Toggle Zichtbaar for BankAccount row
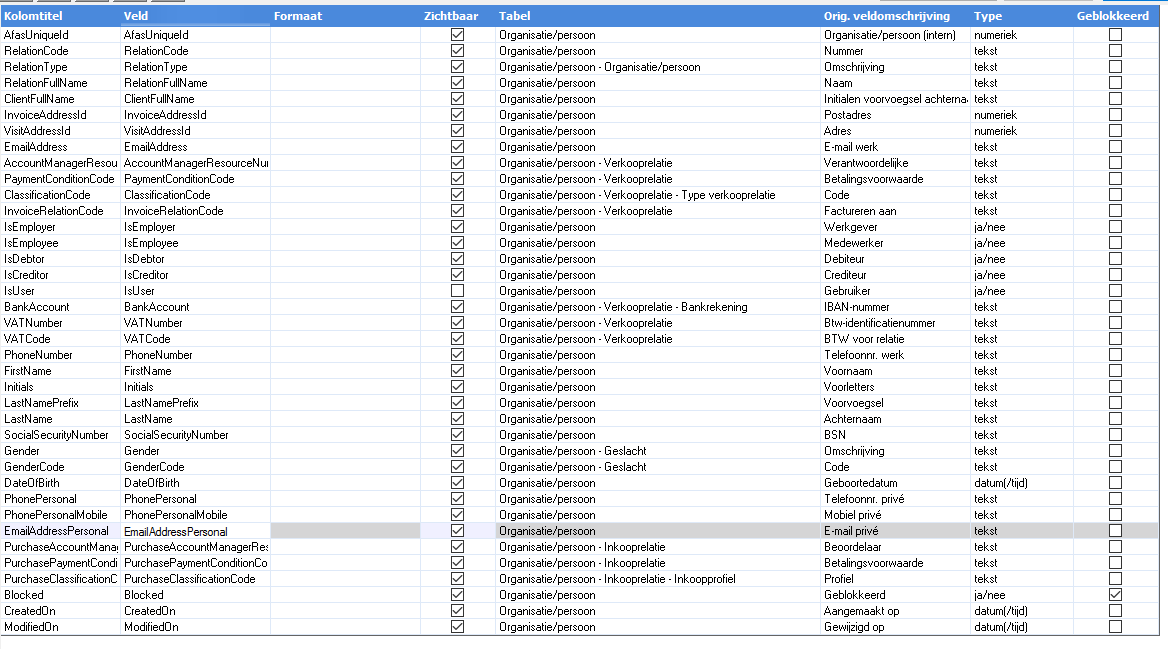Image resolution: width=1168 pixels, height=649 pixels. (x=457, y=307)
